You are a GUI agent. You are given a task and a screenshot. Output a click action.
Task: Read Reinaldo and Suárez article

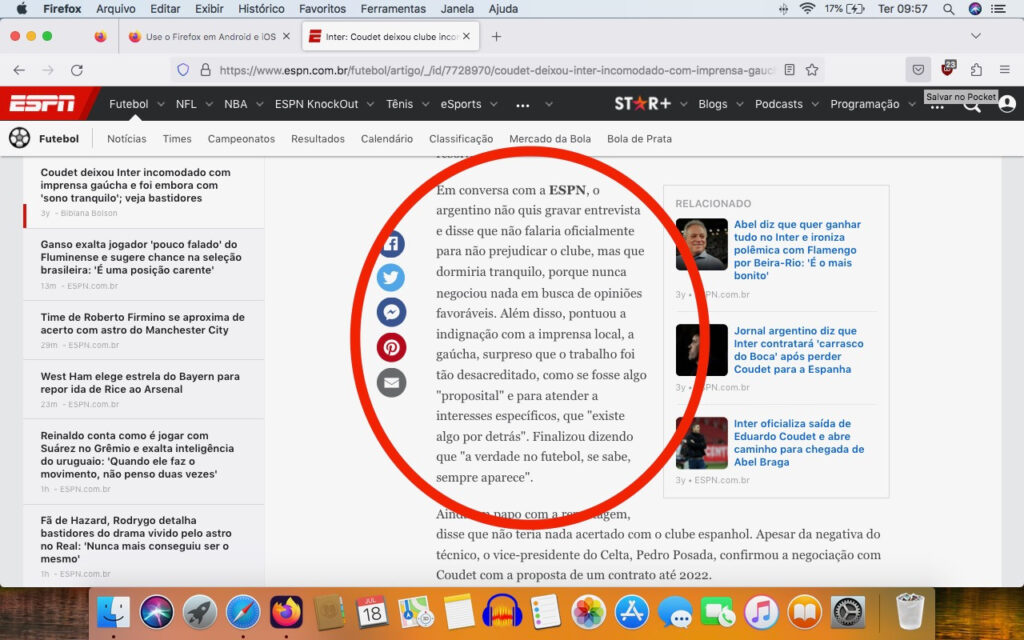137,455
